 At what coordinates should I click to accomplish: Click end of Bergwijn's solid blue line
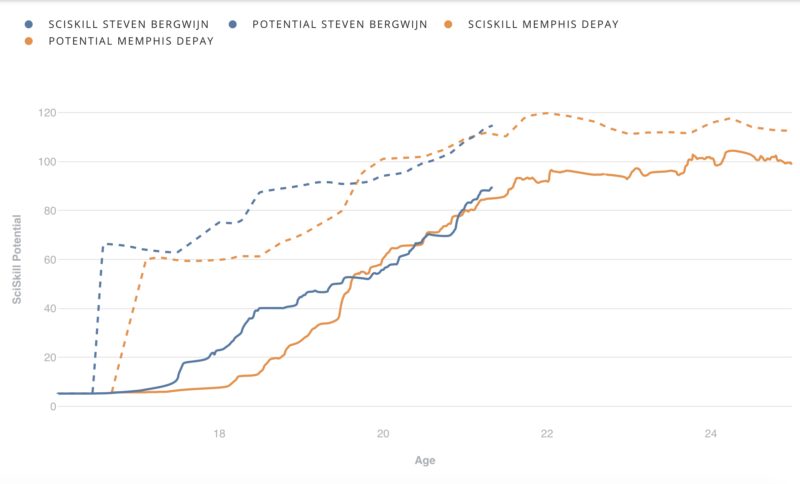492,187
